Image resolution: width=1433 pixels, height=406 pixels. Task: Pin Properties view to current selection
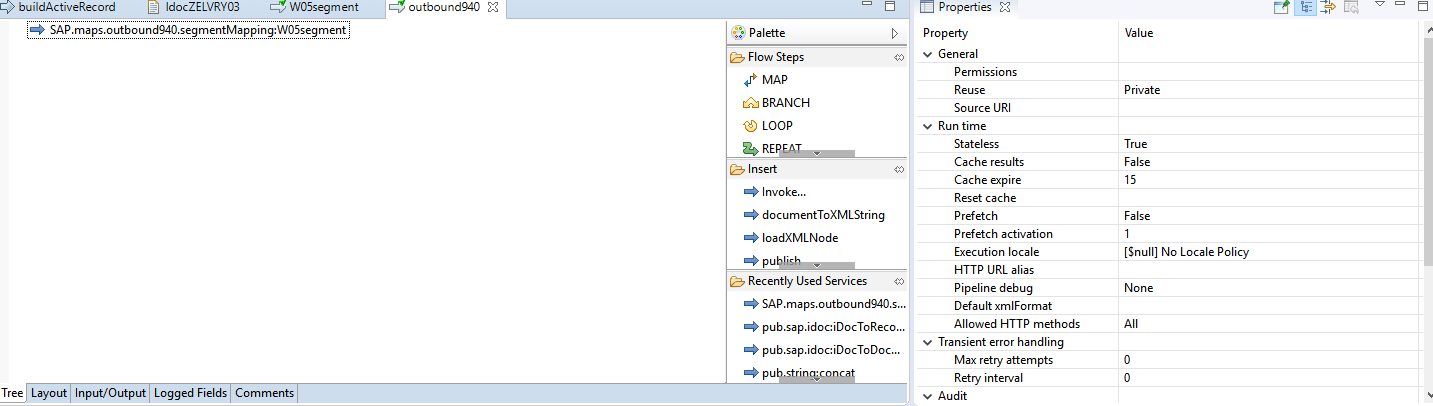pyautogui.click(x=1281, y=7)
